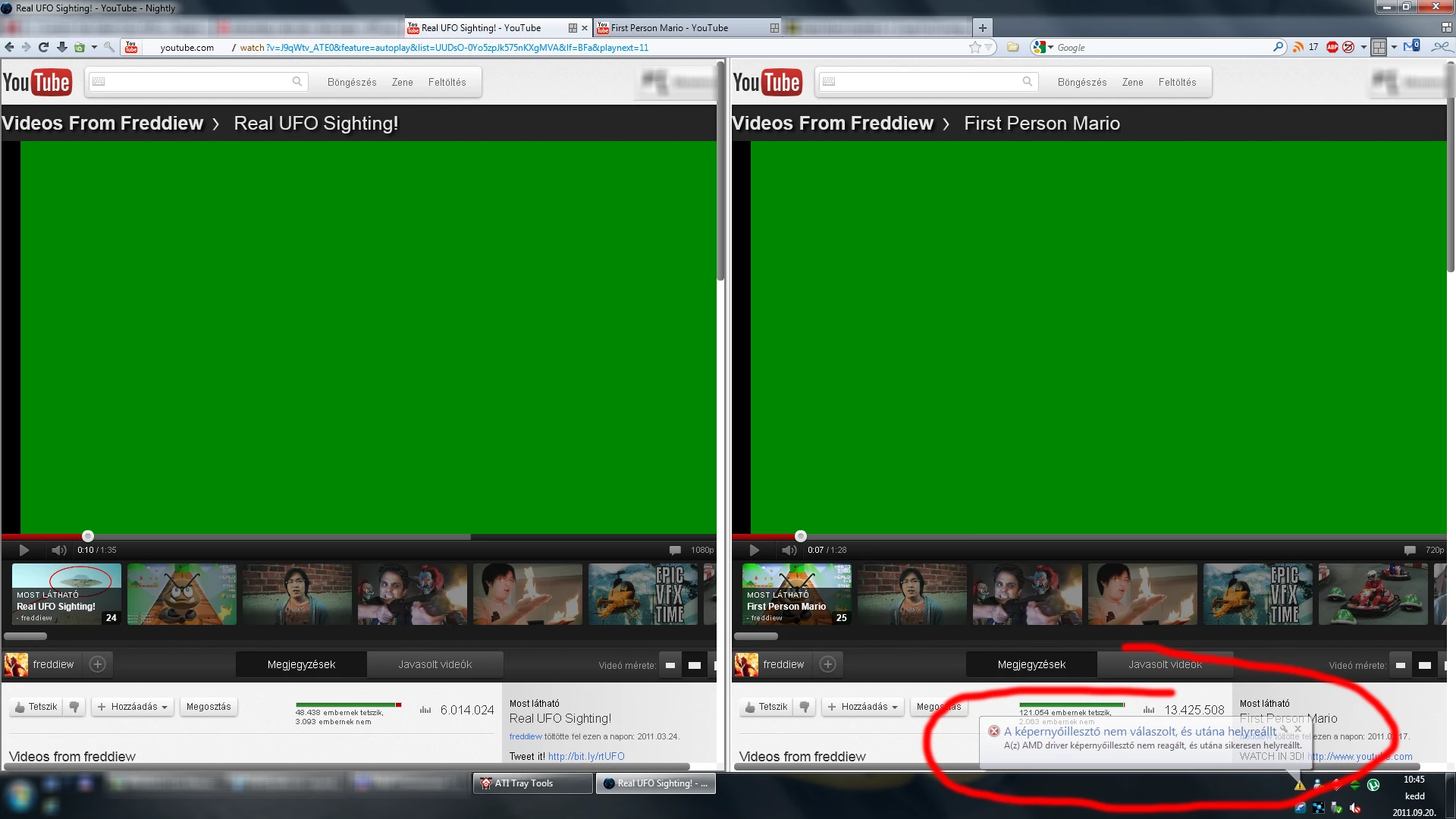The height and width of the screenshot is (819, 1456).
Task: Click the left Megosztás button
Action: 209,707
